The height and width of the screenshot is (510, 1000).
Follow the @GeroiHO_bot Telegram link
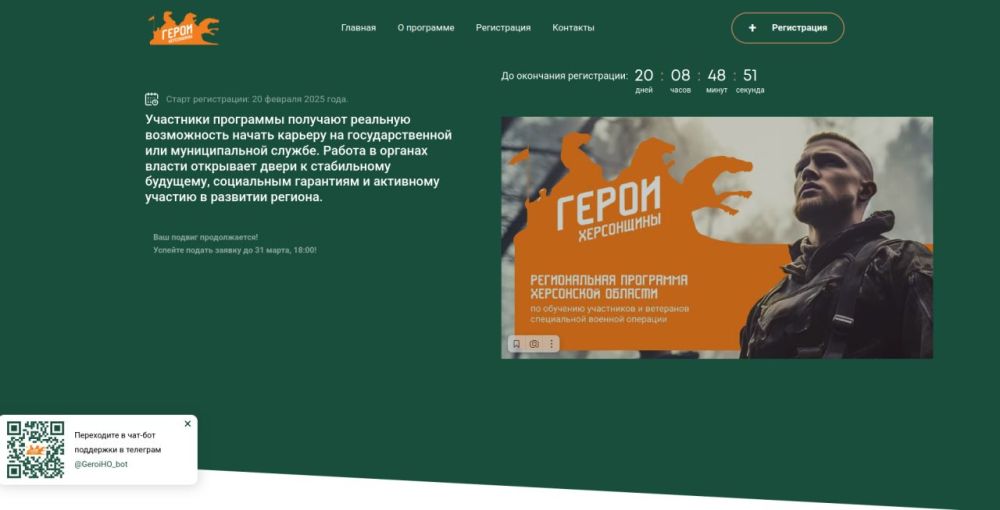tap(101, 464)
